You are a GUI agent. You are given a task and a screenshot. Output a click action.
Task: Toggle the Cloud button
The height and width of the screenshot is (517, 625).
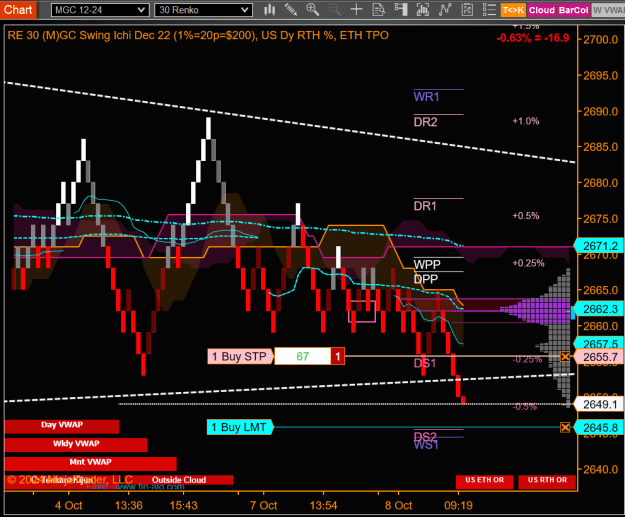[x=542, y=10]
